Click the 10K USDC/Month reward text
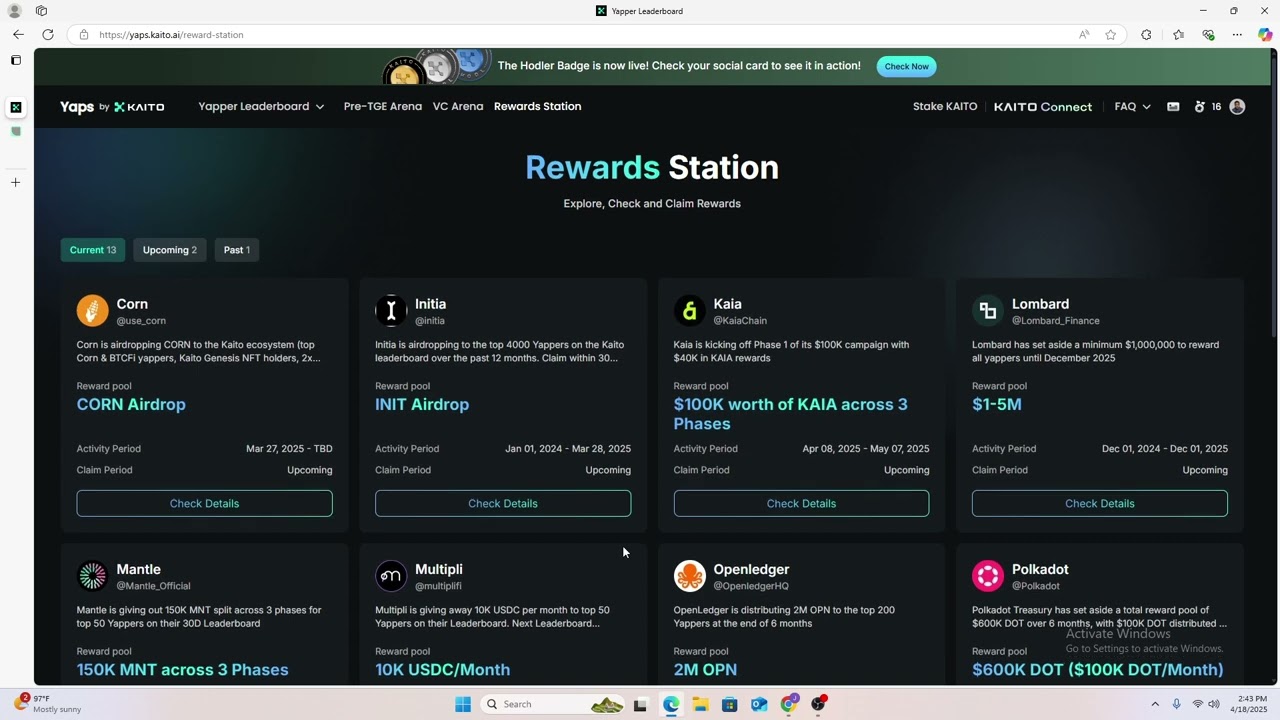 coord(442,669)
